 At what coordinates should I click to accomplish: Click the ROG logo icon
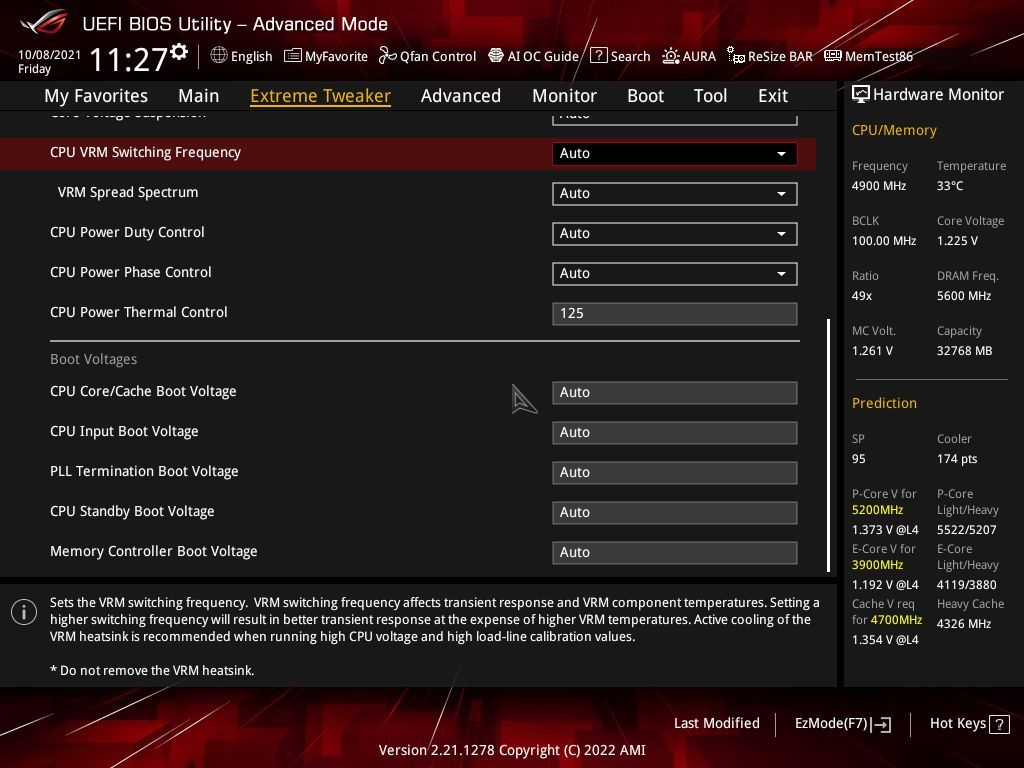[43, 23]
